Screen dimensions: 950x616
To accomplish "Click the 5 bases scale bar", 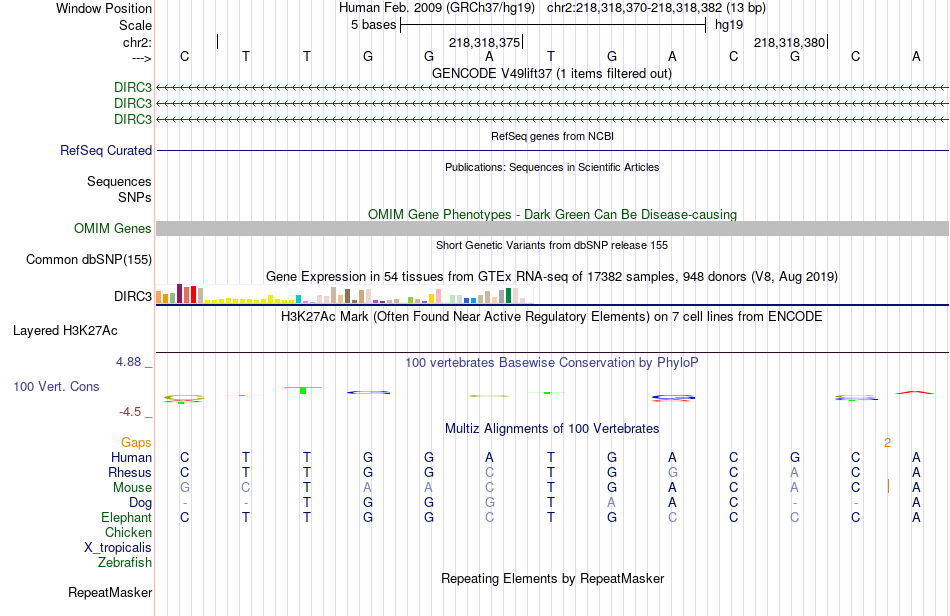I will point(553,25).
